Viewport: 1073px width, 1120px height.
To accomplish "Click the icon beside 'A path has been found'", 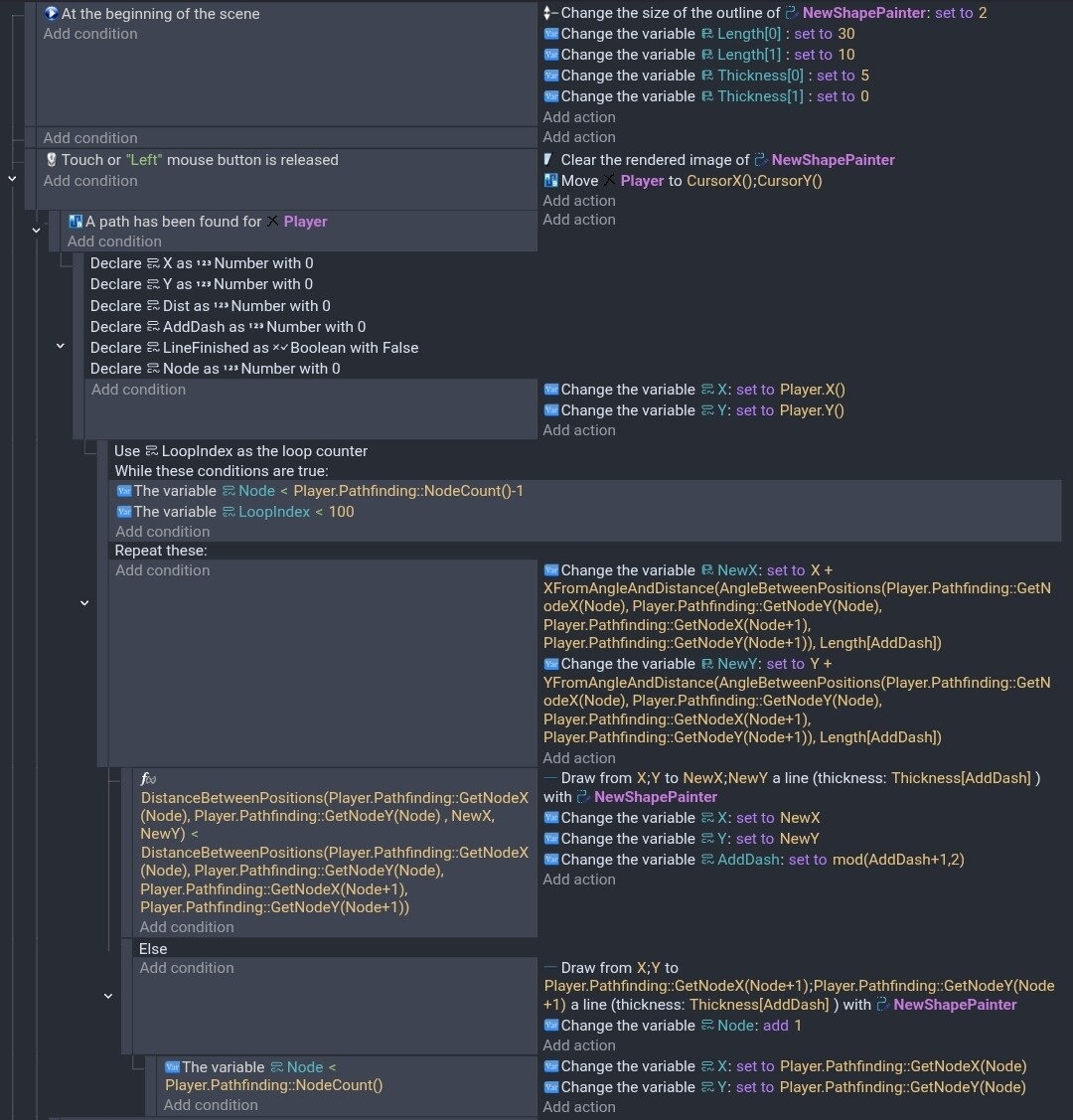I will coord(76,222).
